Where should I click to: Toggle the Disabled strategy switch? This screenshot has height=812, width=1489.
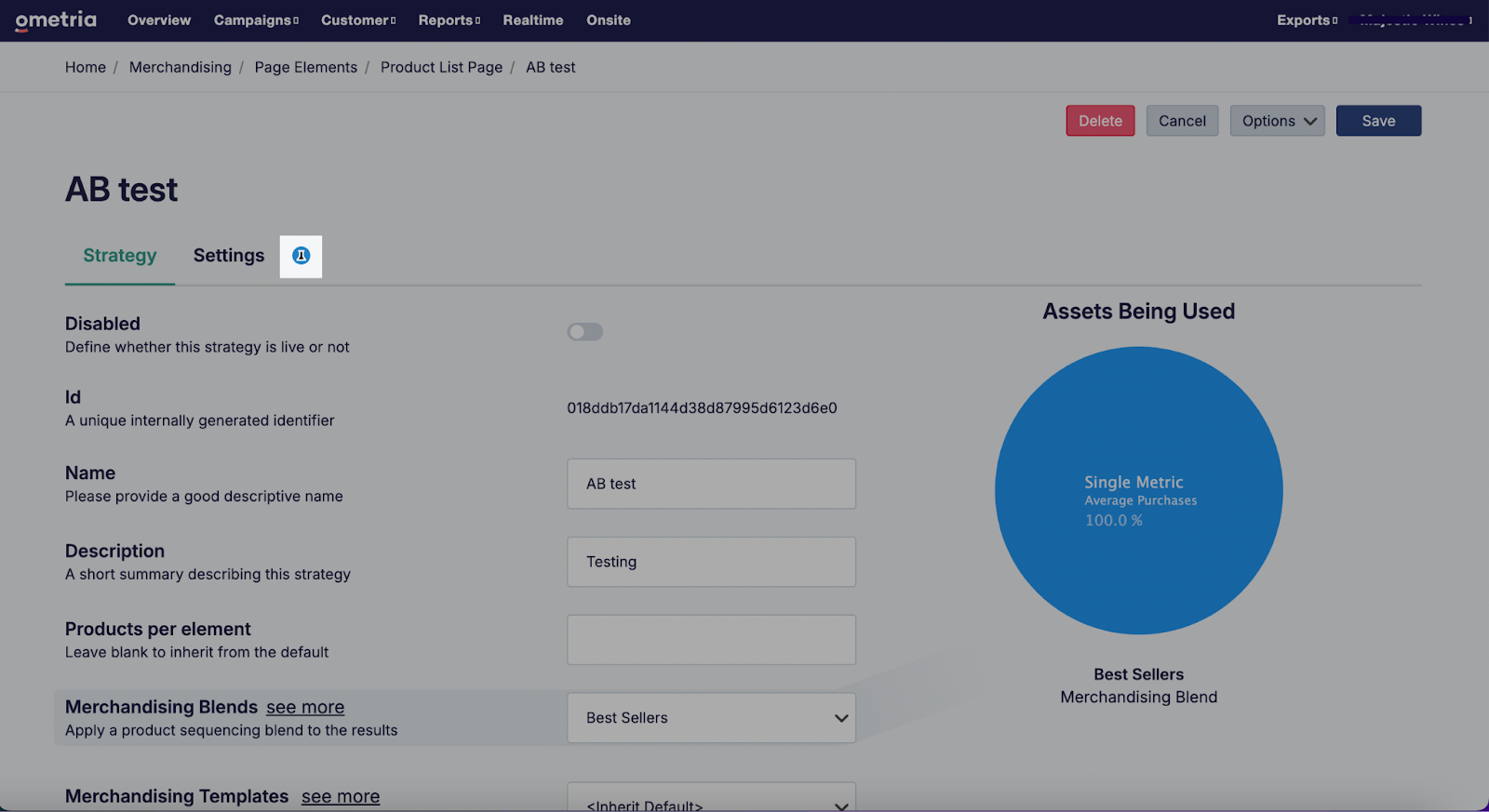(585, 332)
